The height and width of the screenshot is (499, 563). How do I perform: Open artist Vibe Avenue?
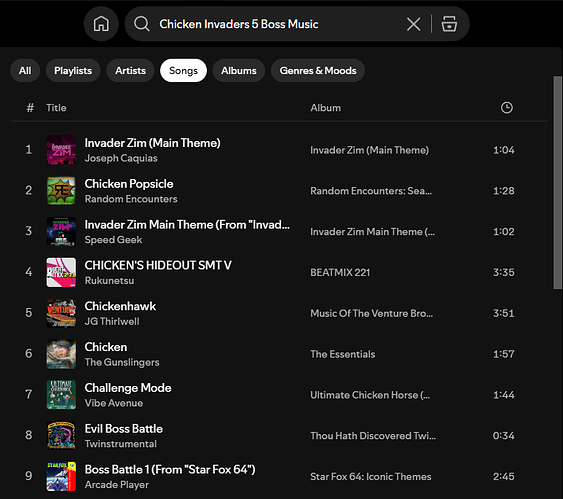[x=114, y=403]
